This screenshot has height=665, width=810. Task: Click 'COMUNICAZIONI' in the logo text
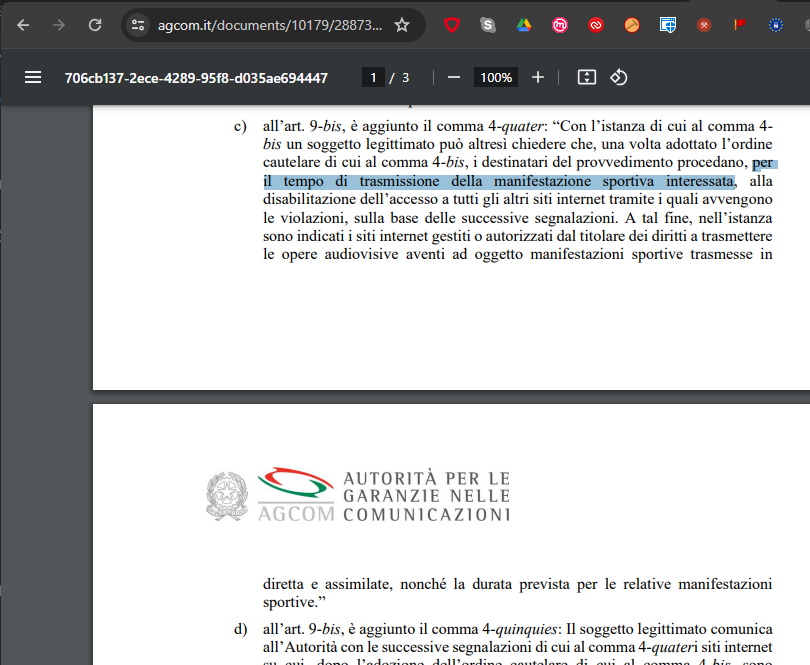click(427, 515)
